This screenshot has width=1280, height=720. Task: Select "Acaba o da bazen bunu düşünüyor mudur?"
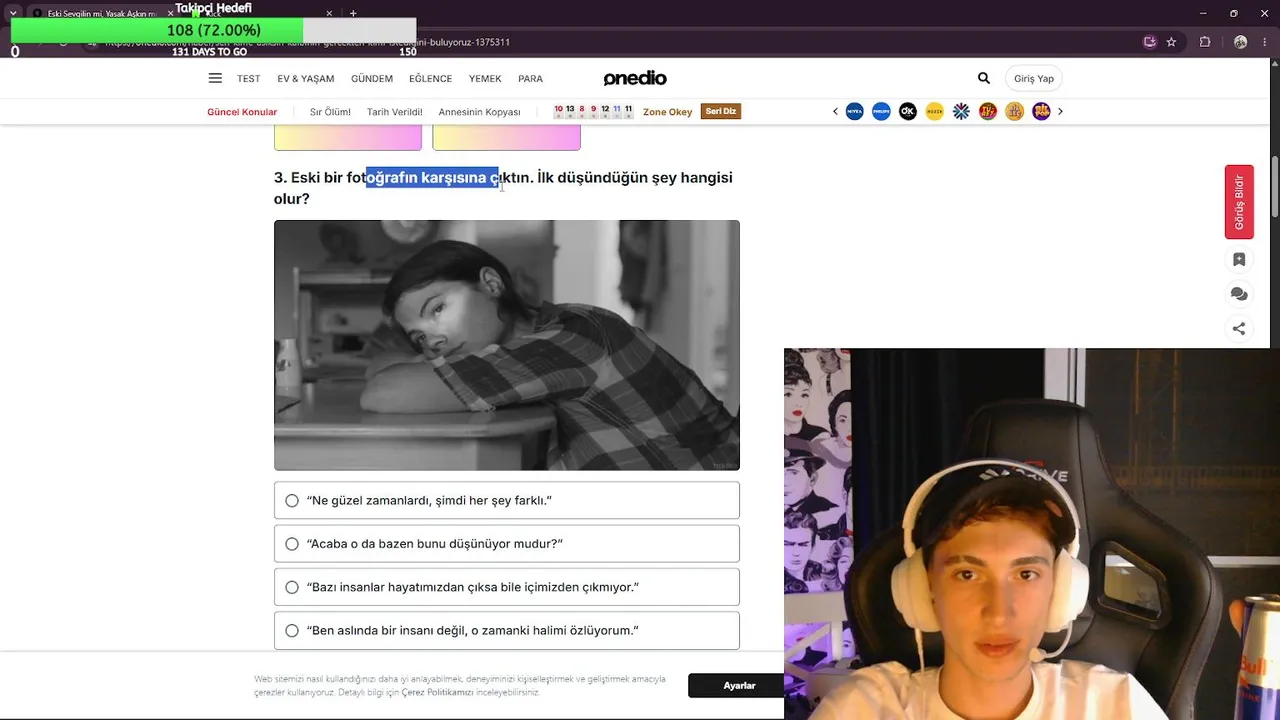[x=507, y=544]
